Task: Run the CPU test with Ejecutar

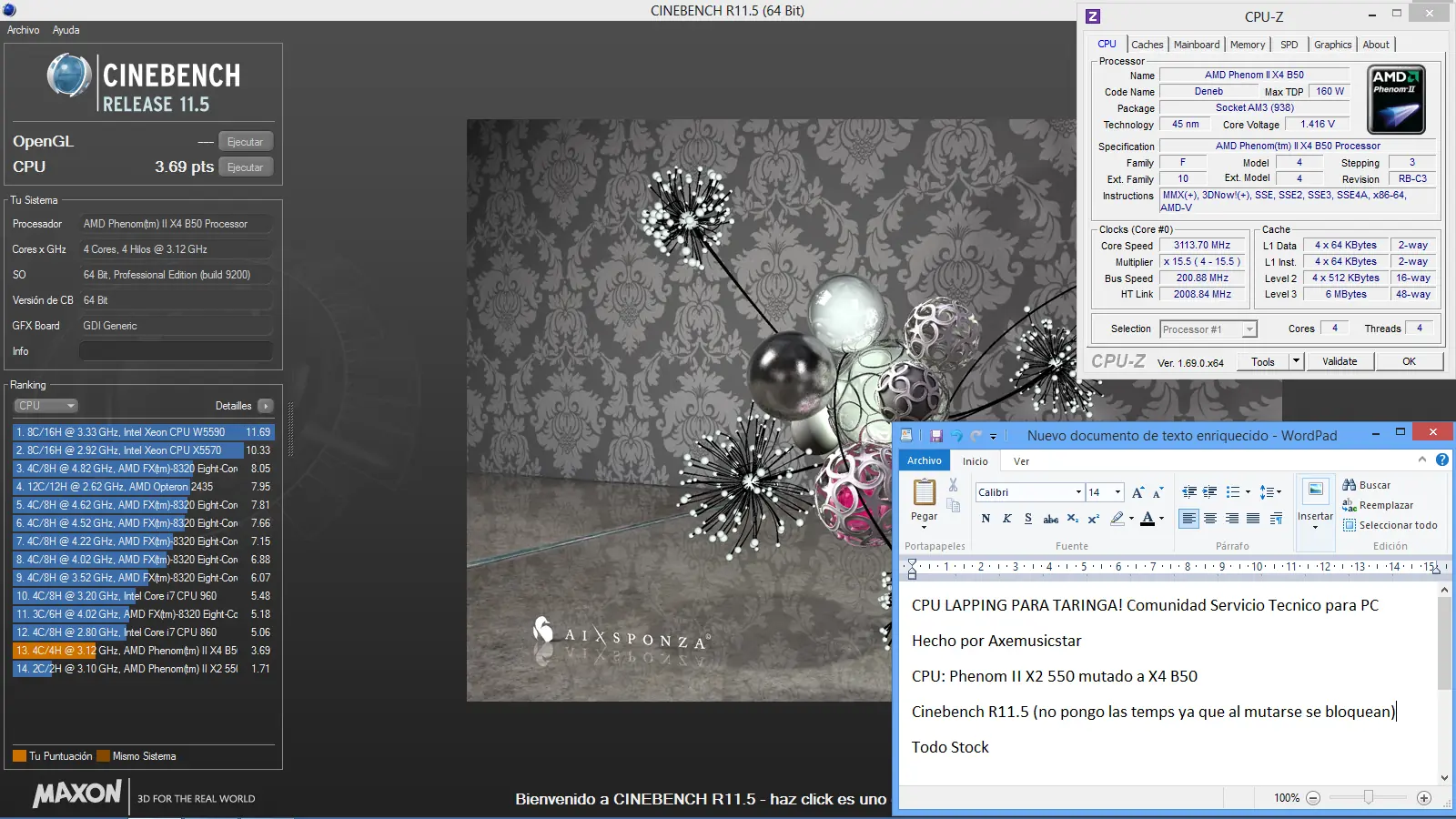Action: (x=245, y=167)
